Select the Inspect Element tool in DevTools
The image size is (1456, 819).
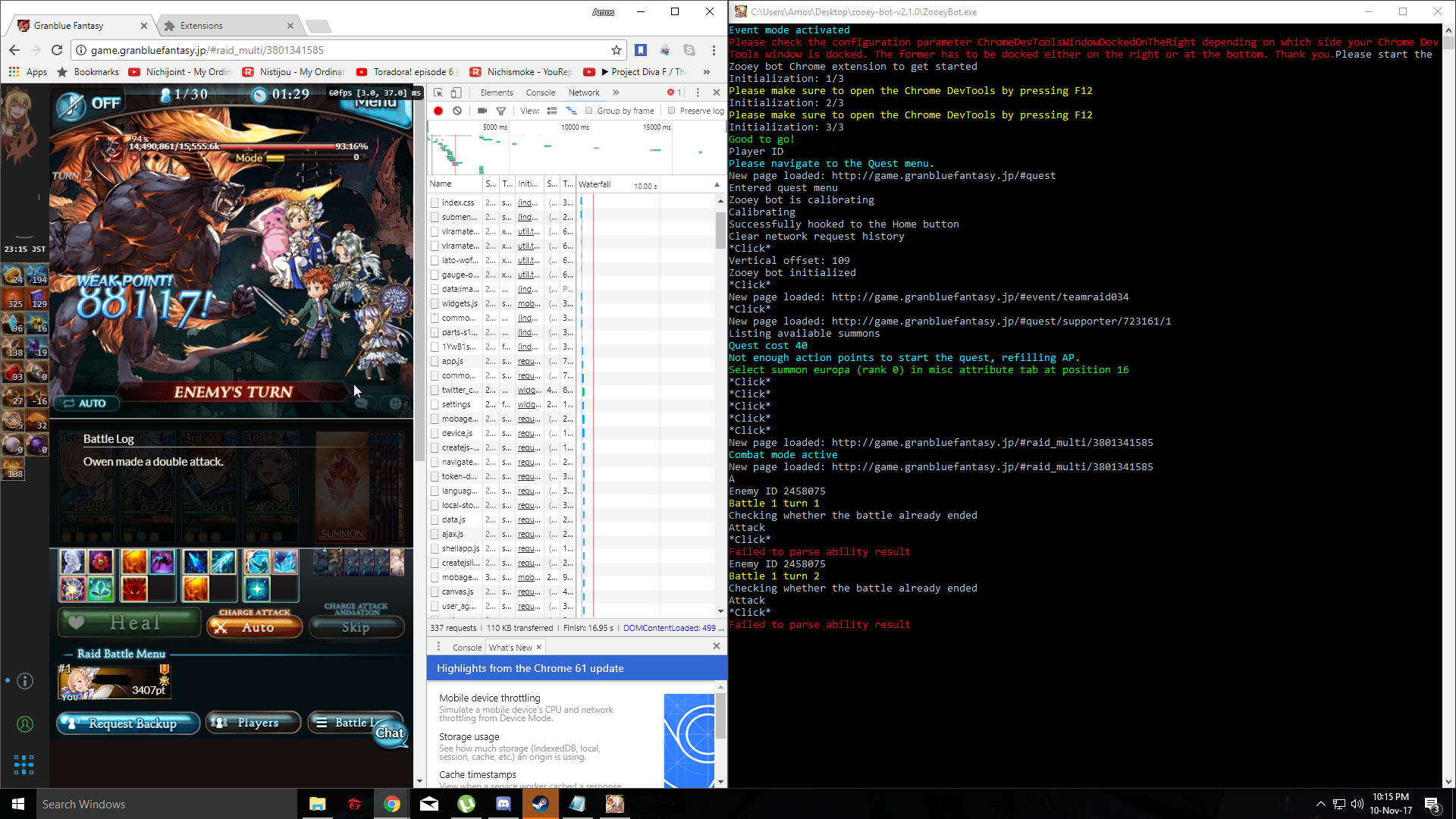437,92
